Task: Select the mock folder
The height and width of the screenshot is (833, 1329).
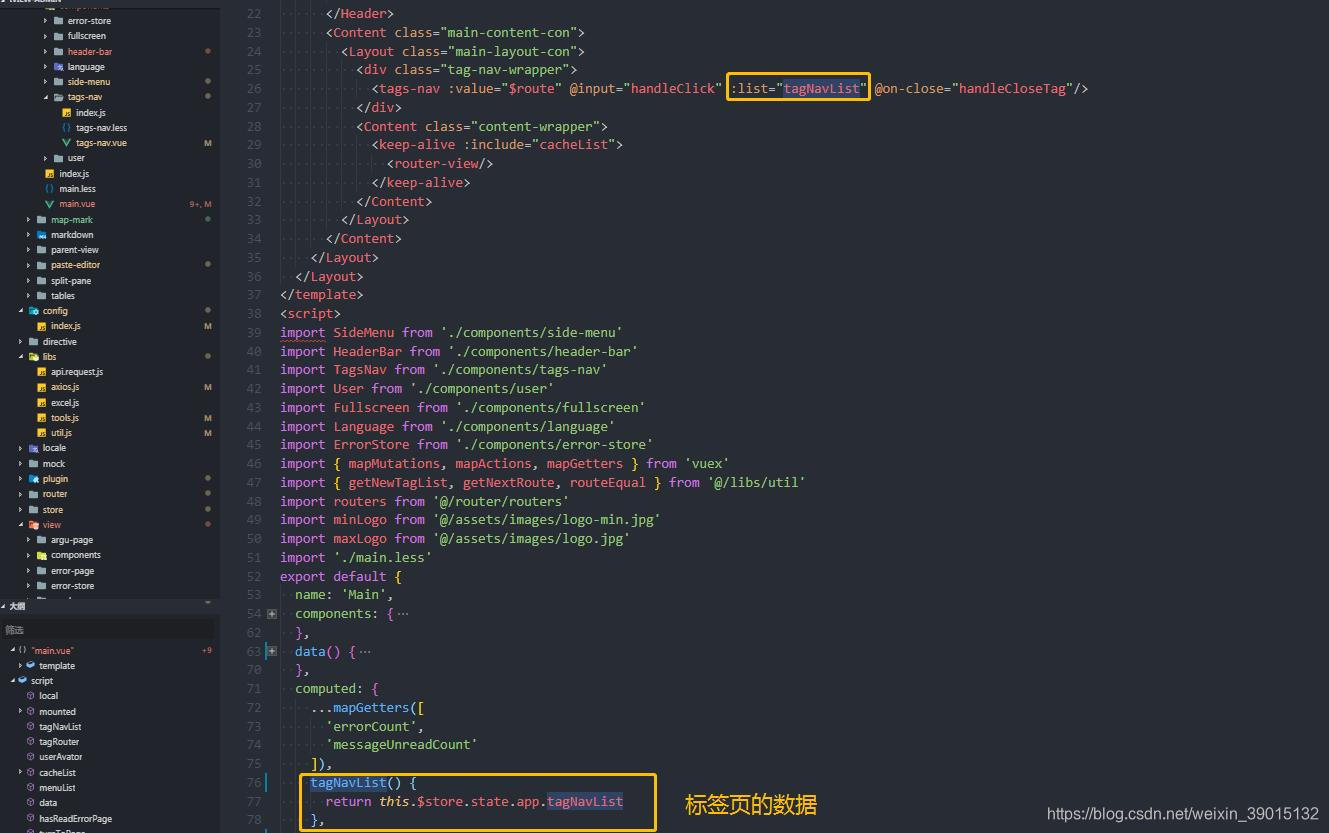Action: click(x=54, y=464)
